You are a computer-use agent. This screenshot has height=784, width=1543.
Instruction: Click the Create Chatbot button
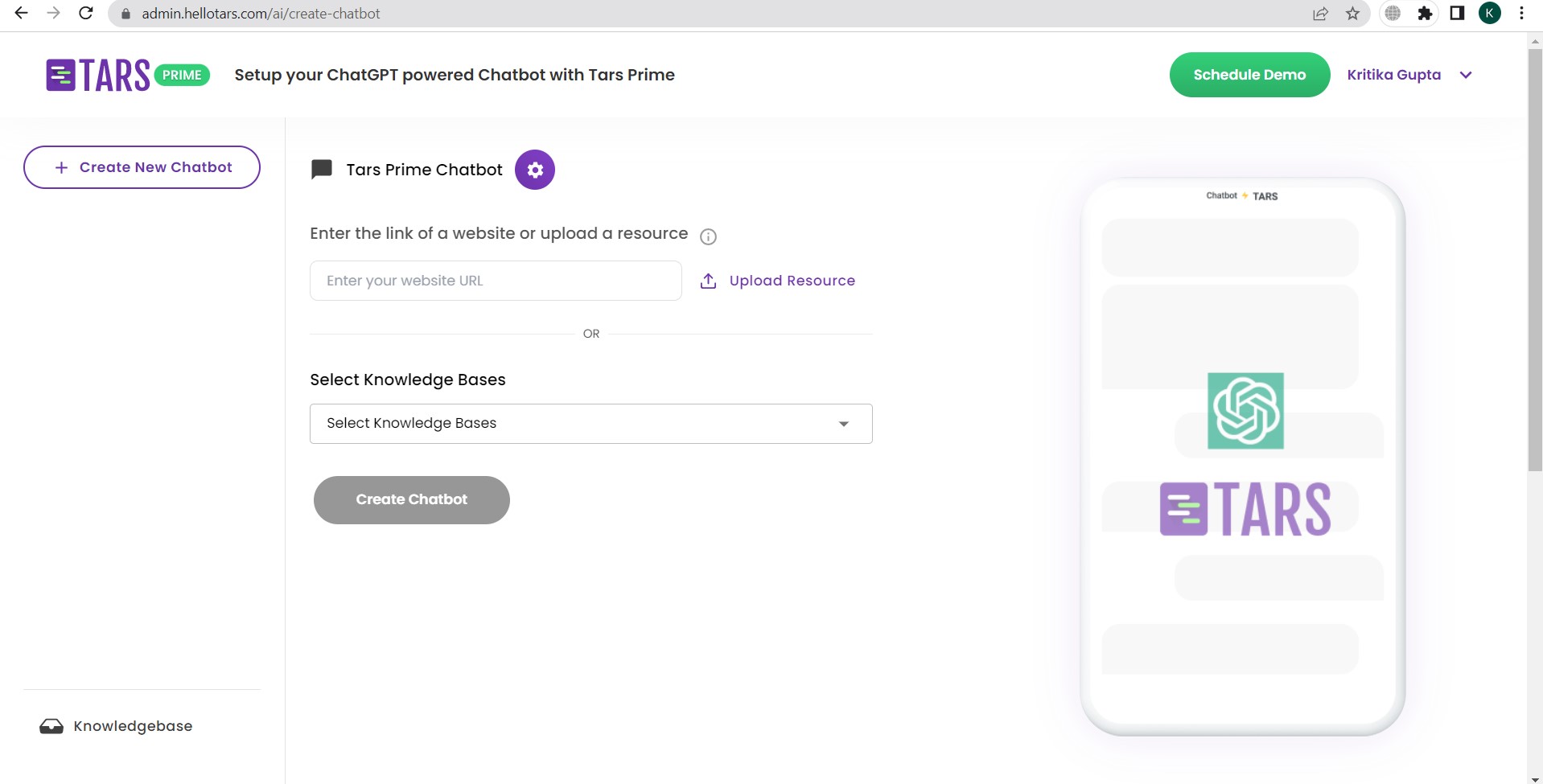[411, 499]
